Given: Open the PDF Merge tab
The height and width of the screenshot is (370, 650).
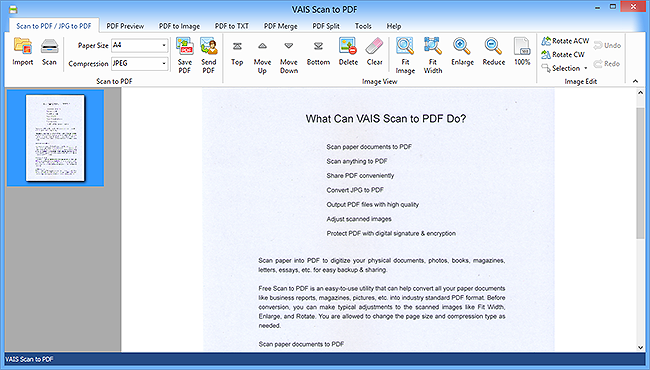Looking at the screenshot, I should (281, 26).
